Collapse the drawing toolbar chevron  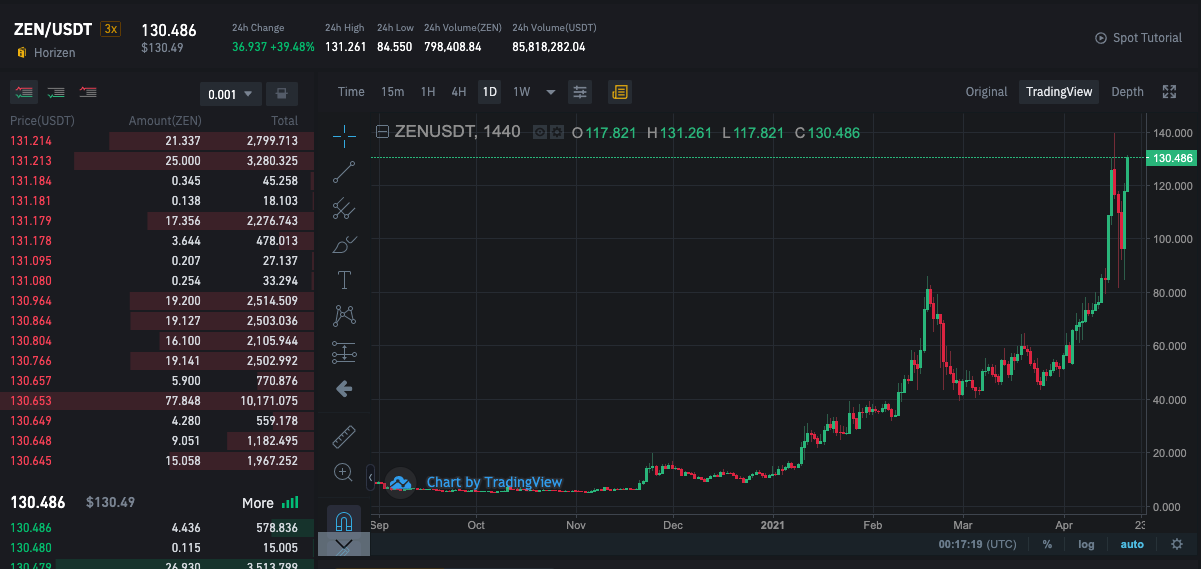pyautogui.click(x=344, y=544)
